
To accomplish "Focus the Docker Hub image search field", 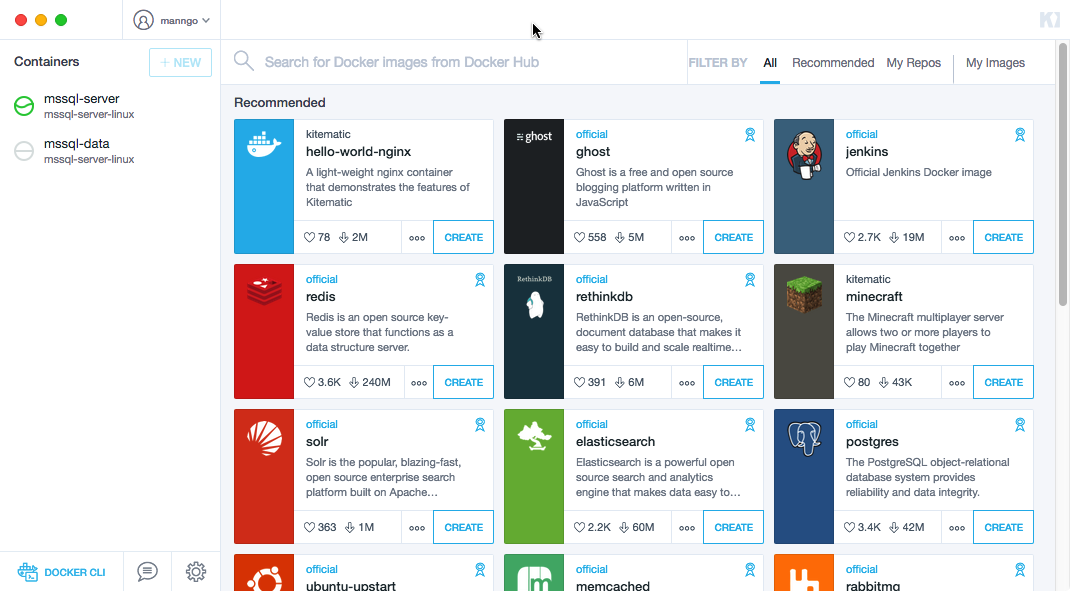I will point(471,62).
